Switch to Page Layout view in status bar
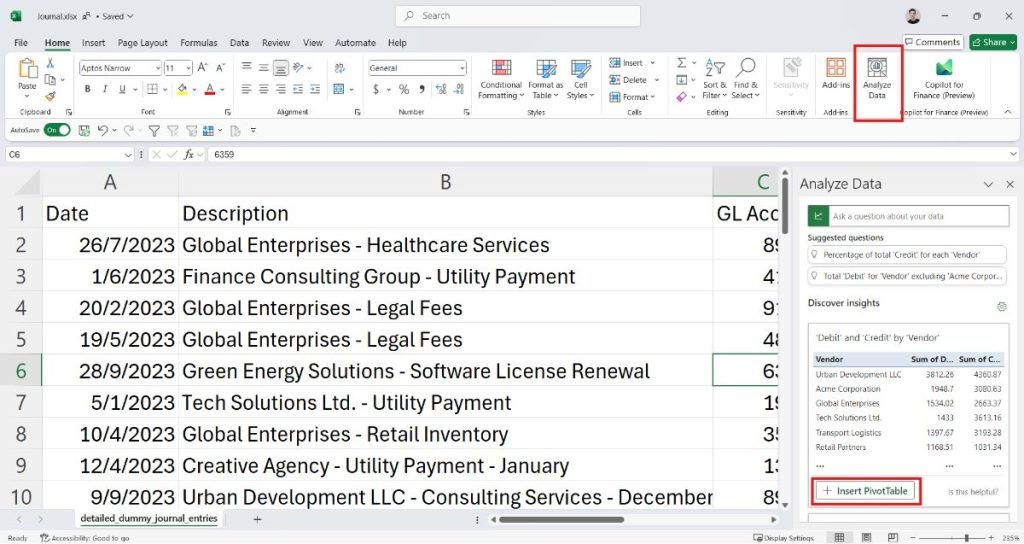1024x544 pixels. pyautogui.click(x=866, y=537)
